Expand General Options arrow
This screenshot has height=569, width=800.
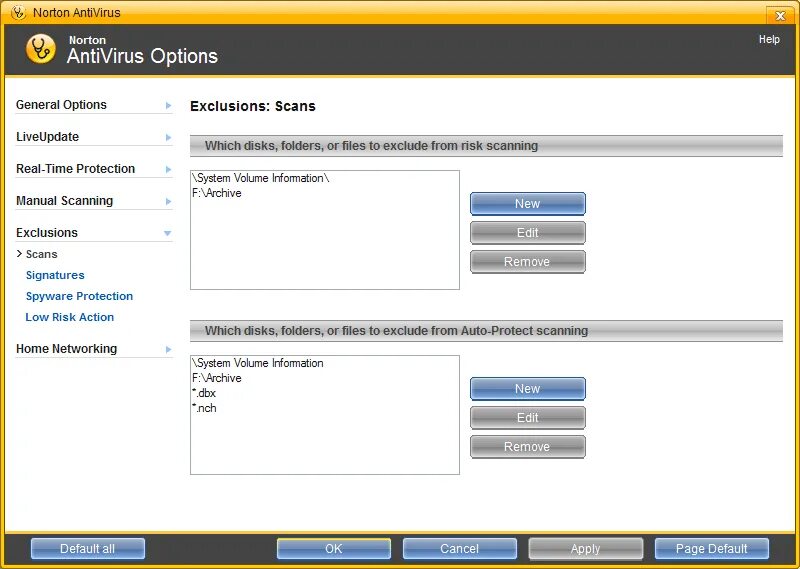(x=168, y=105)
